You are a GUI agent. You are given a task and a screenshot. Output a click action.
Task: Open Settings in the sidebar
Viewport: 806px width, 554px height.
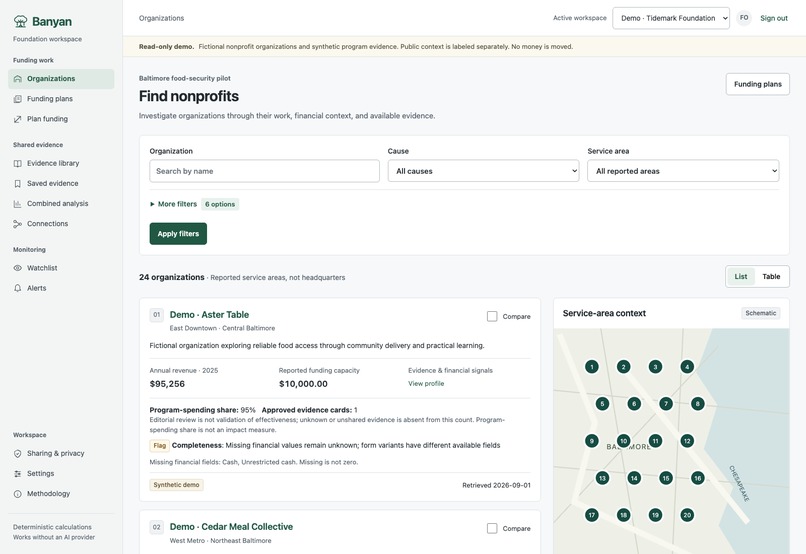(61, 473)
